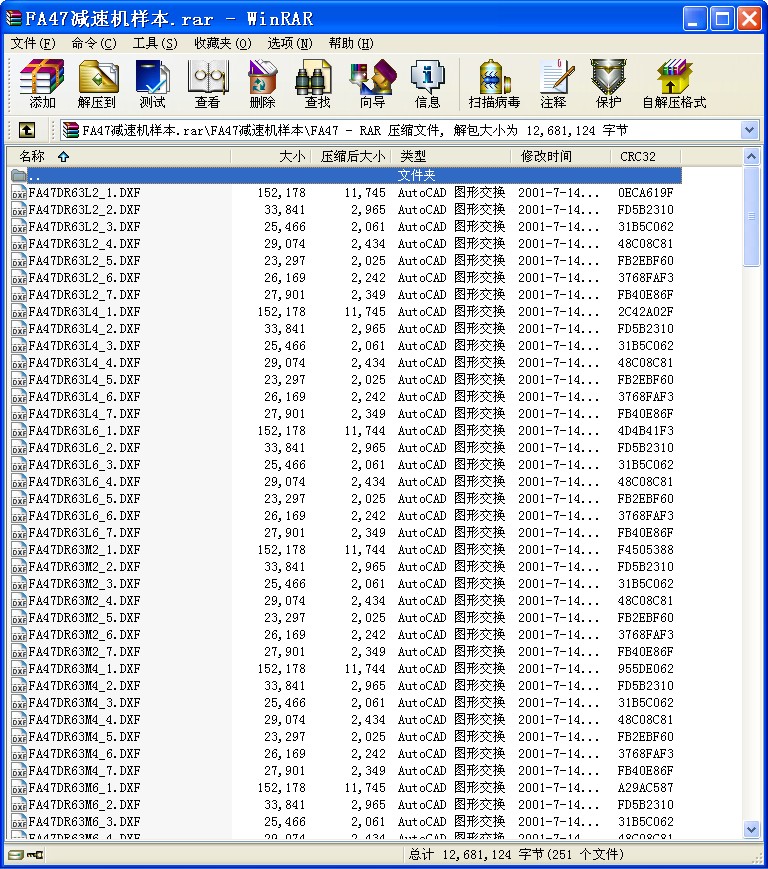Select file FA47DR63L4_4.DXF
Screen dimensions: 768x869
pos(84,363)
